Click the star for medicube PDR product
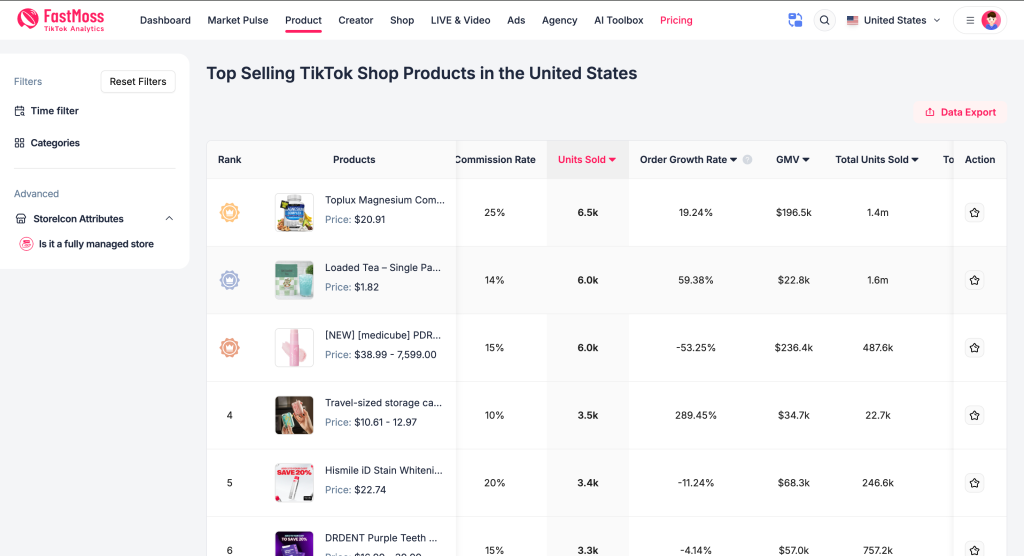Screen dimensions: 1024x556 [x=974, y=348]
